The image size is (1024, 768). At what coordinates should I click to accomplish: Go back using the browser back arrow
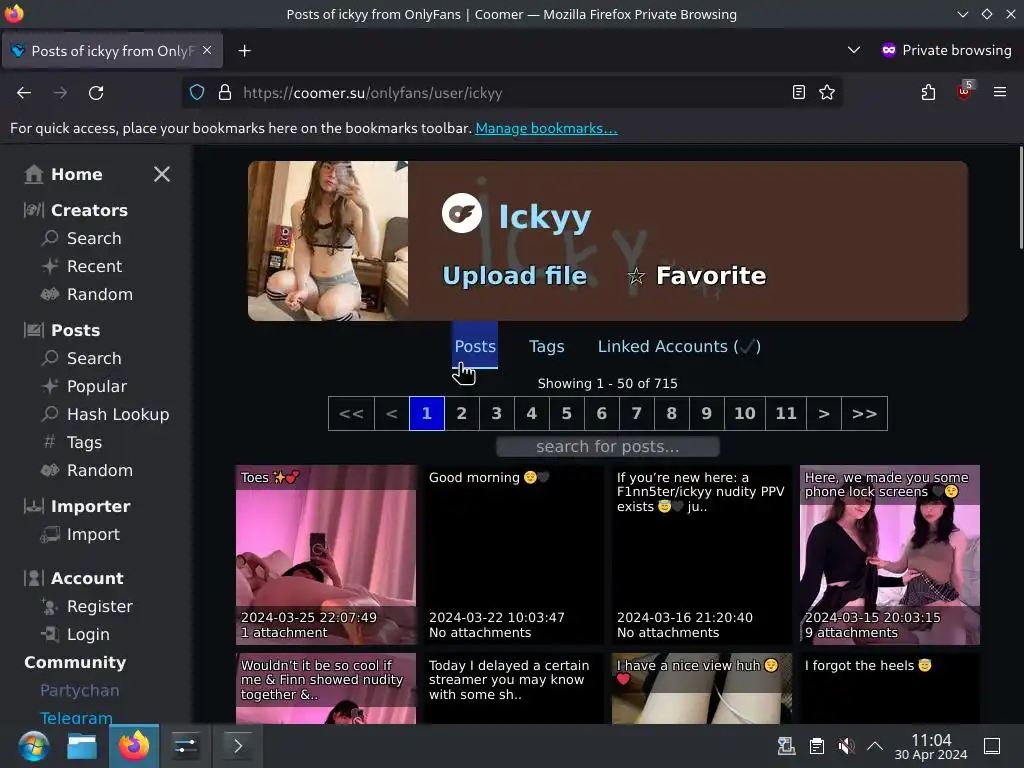[24, 93]
